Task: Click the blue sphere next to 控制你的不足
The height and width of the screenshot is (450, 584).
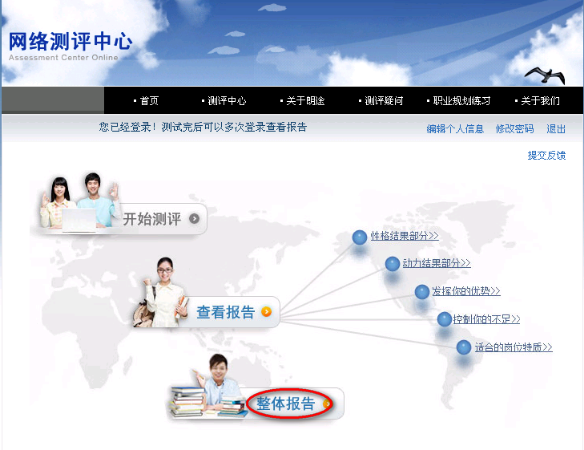Action: click(444, 319)
